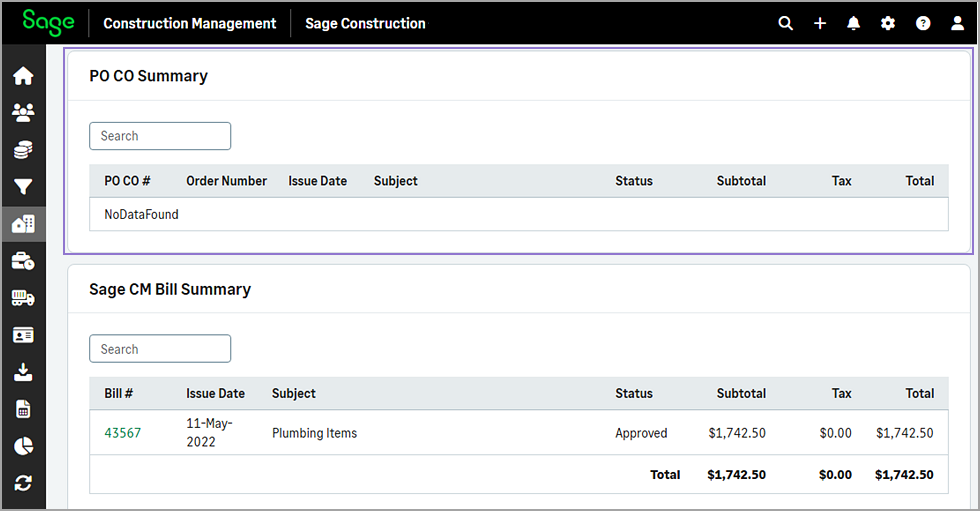Sort by Bill # column header
Image resolution: width=980 pixels, height=511 pixels.
tap(119, 394)
